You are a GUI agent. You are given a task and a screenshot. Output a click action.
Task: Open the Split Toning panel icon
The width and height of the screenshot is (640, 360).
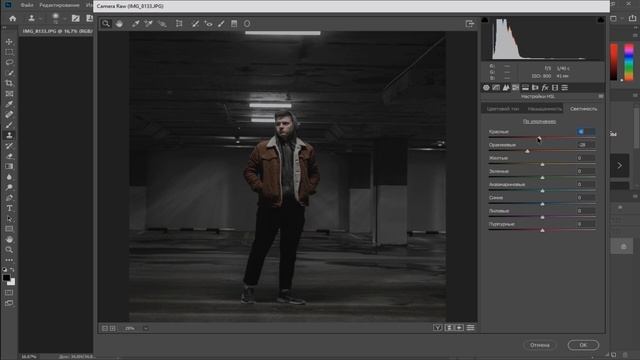[x=525, y=87]
